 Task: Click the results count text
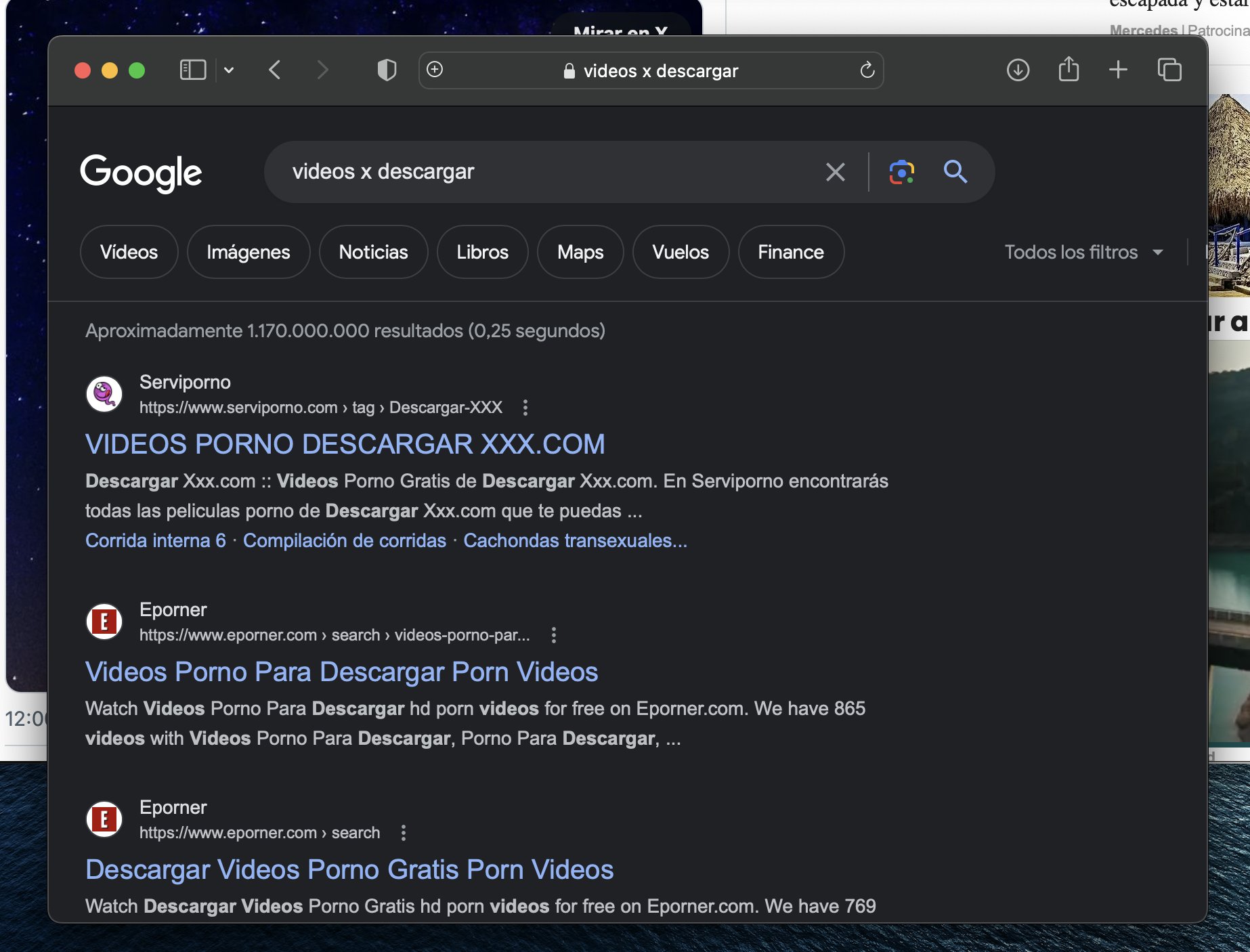(345, 330)
